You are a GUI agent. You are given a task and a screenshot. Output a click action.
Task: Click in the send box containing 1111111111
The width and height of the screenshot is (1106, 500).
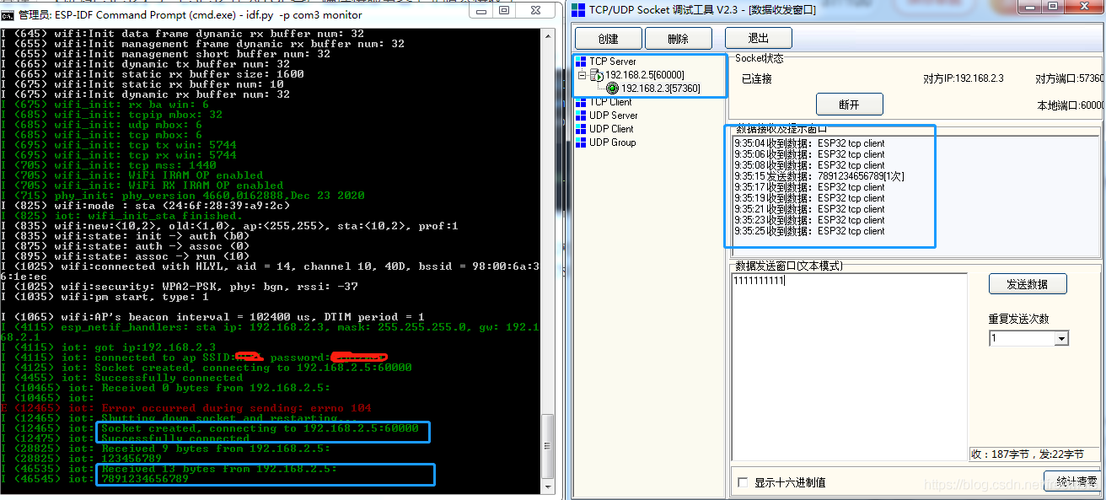(x=849, y=367)
